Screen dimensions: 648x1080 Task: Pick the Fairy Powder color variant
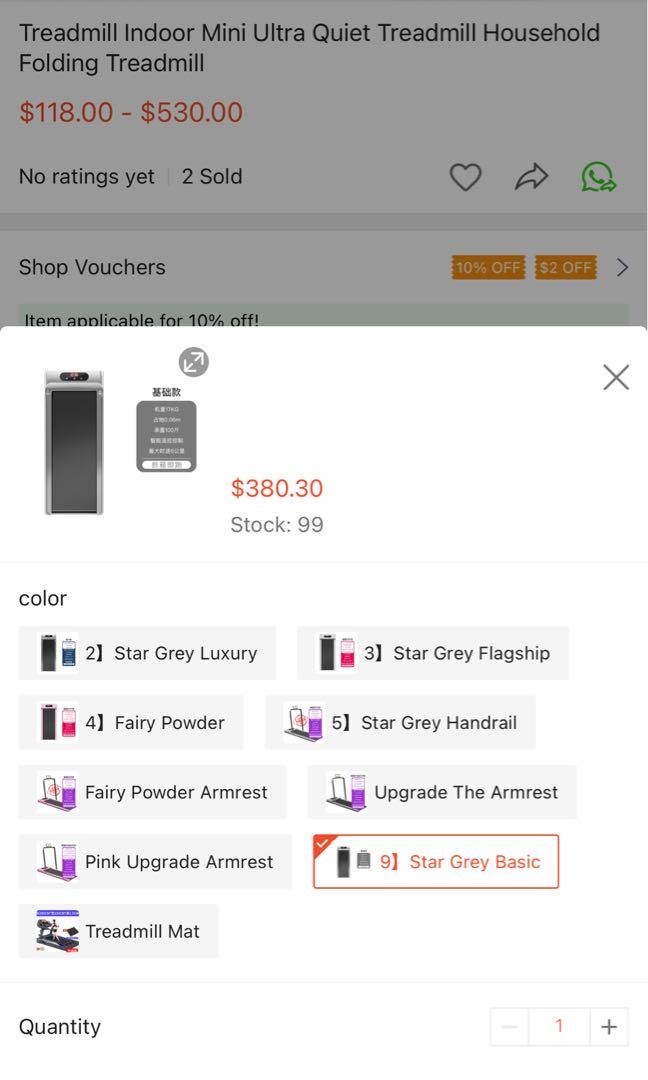click(x=131, y=723)
